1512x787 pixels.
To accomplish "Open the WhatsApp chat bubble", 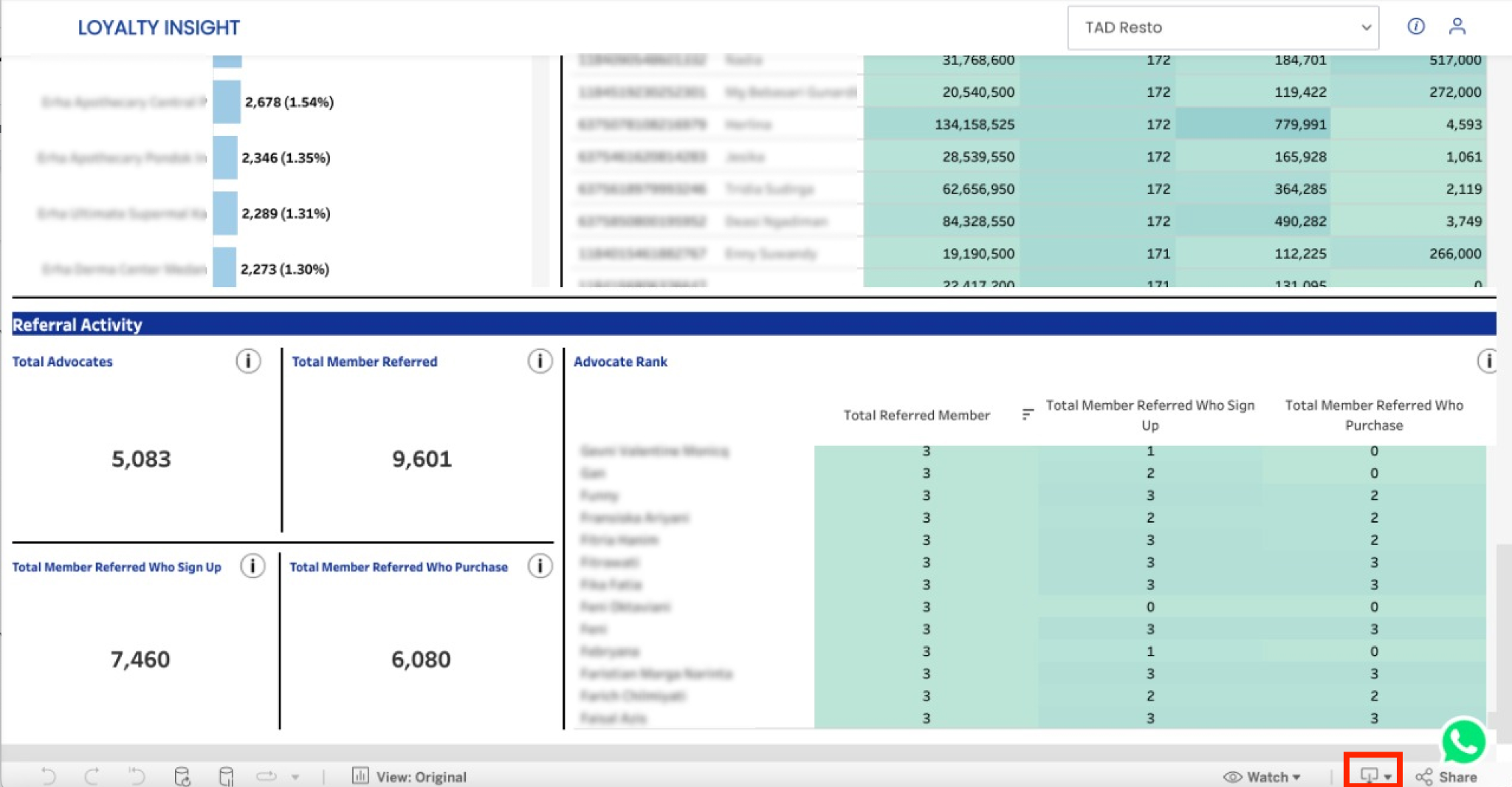I will coord(1463,741).
